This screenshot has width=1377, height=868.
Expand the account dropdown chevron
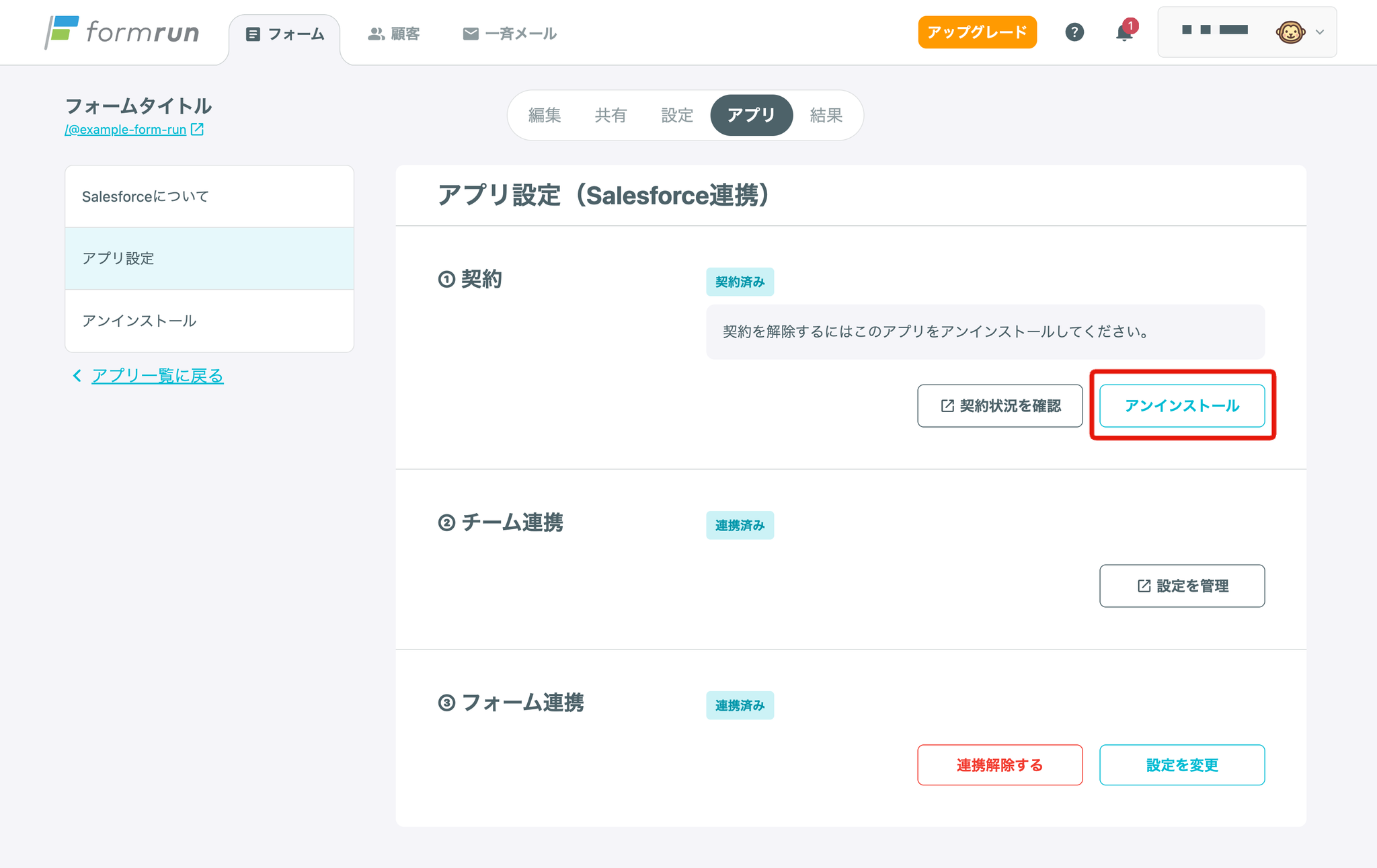tap(1320, 32)
